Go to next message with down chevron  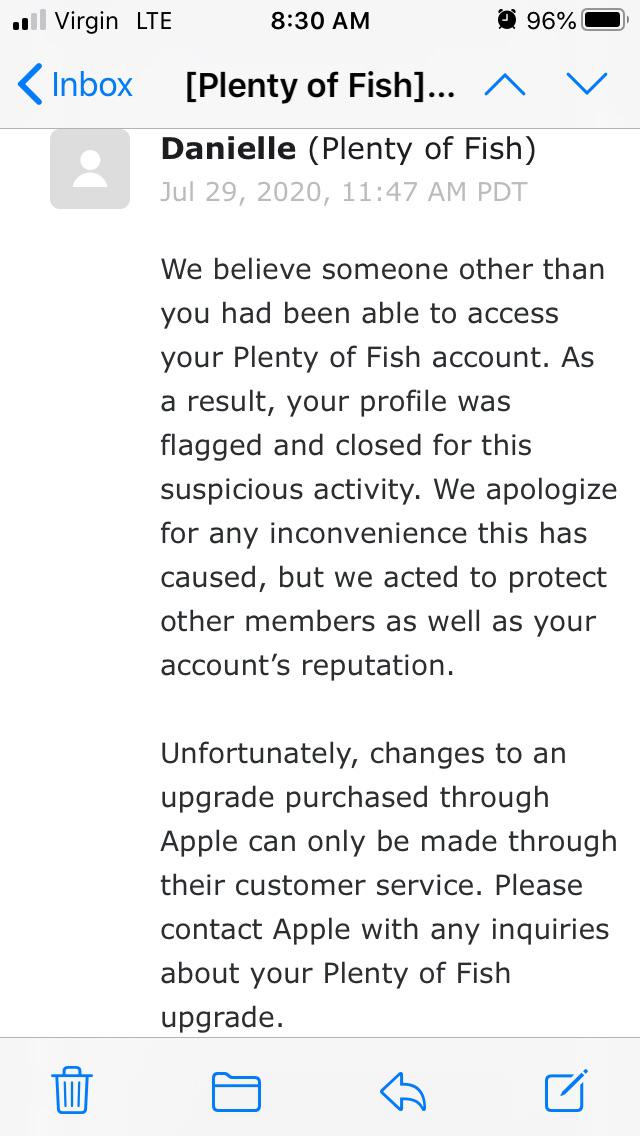coord(586,85)
